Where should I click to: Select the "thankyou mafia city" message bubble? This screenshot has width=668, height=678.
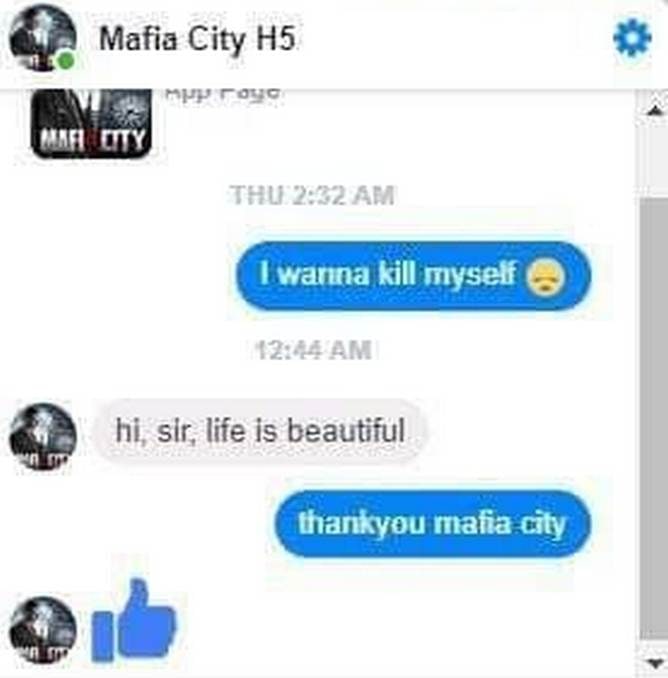pyautogui.click(x=432, y=524)
